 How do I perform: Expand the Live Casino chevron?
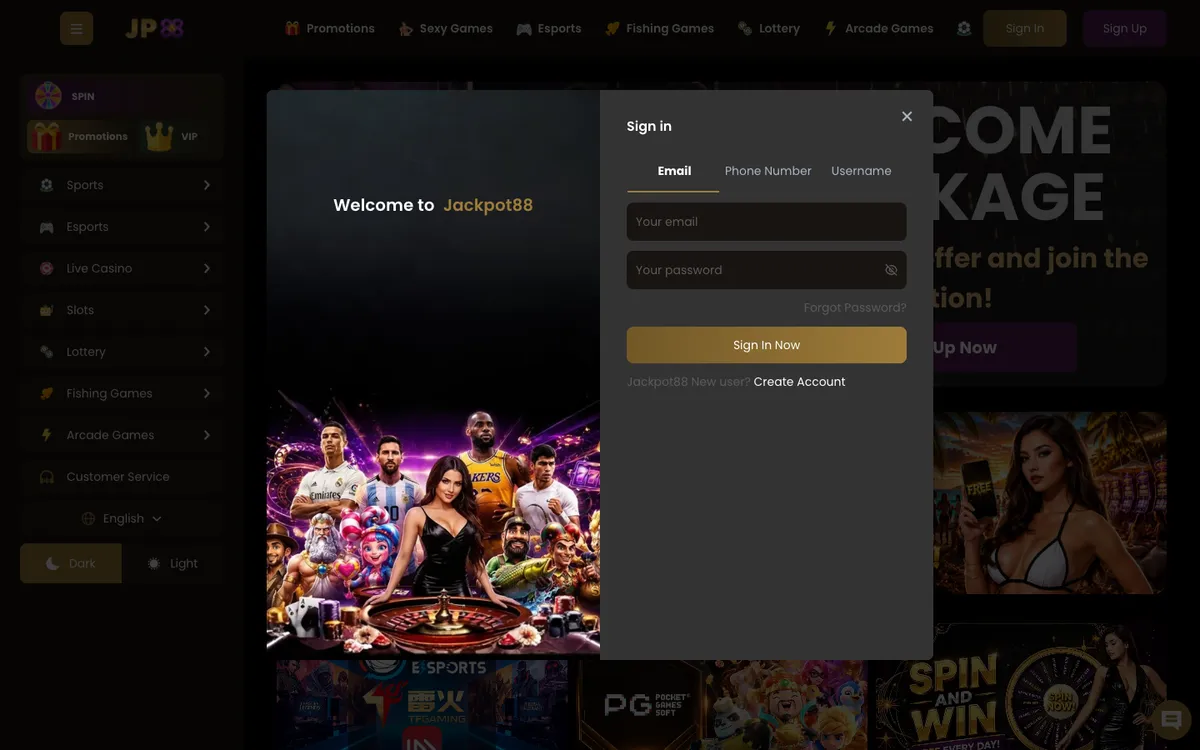[207, 269]
